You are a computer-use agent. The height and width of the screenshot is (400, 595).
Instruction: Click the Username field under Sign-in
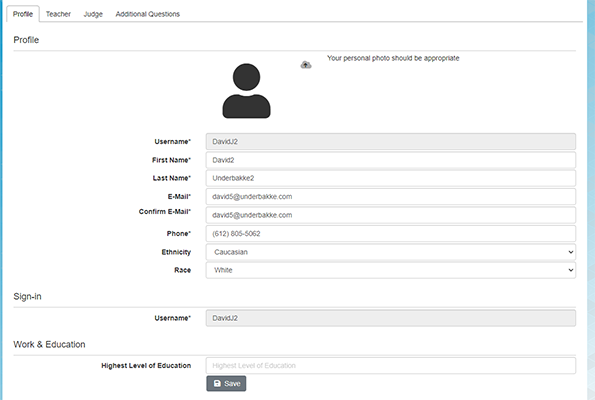point(390,318)
